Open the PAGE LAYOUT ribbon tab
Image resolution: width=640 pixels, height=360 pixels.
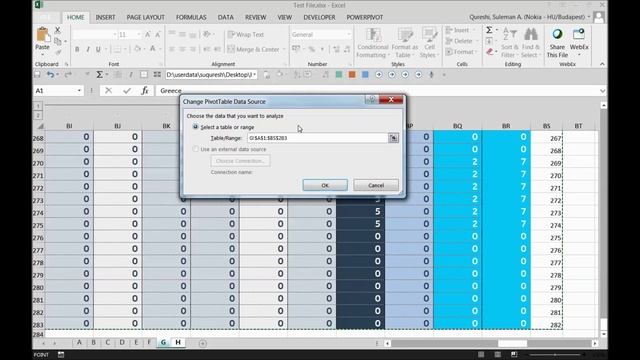pos(145,17)
